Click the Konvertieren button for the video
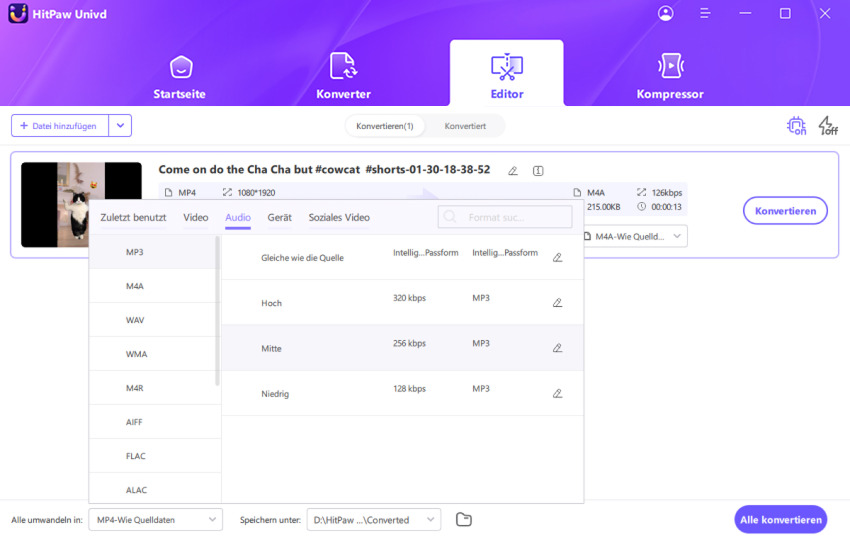Image resolution: width=850 pixels, height=540 pixels. tap(785, 211)
